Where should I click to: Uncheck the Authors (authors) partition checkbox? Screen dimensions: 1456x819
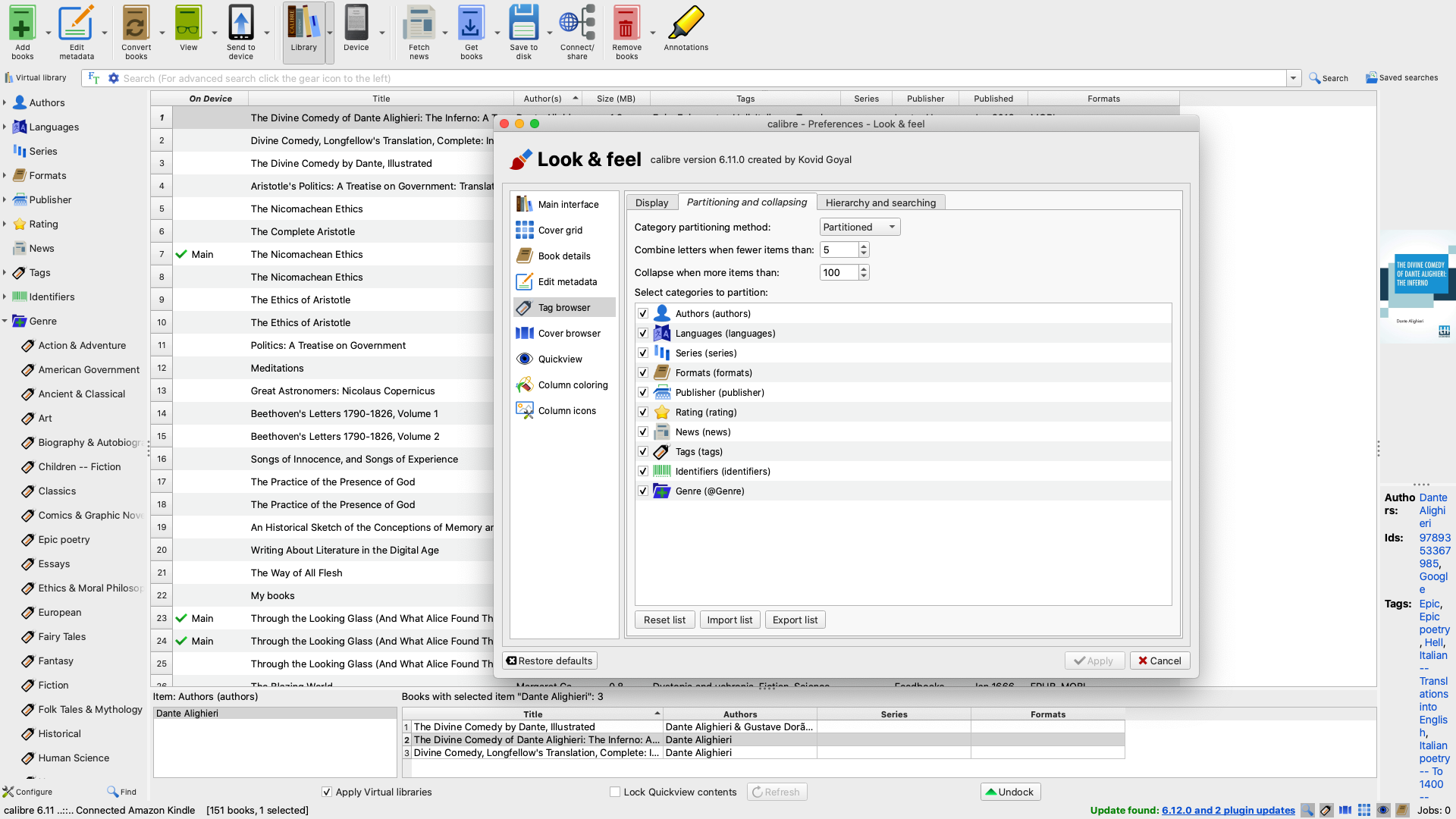click(x=643, y=314)
